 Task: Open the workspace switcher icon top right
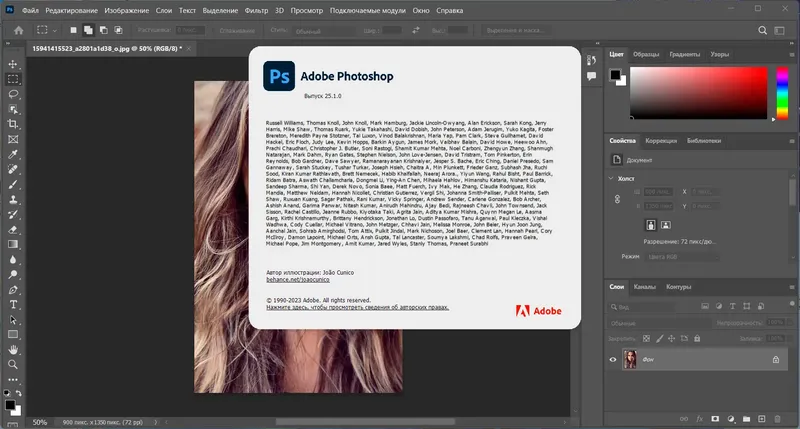point(780,31)
